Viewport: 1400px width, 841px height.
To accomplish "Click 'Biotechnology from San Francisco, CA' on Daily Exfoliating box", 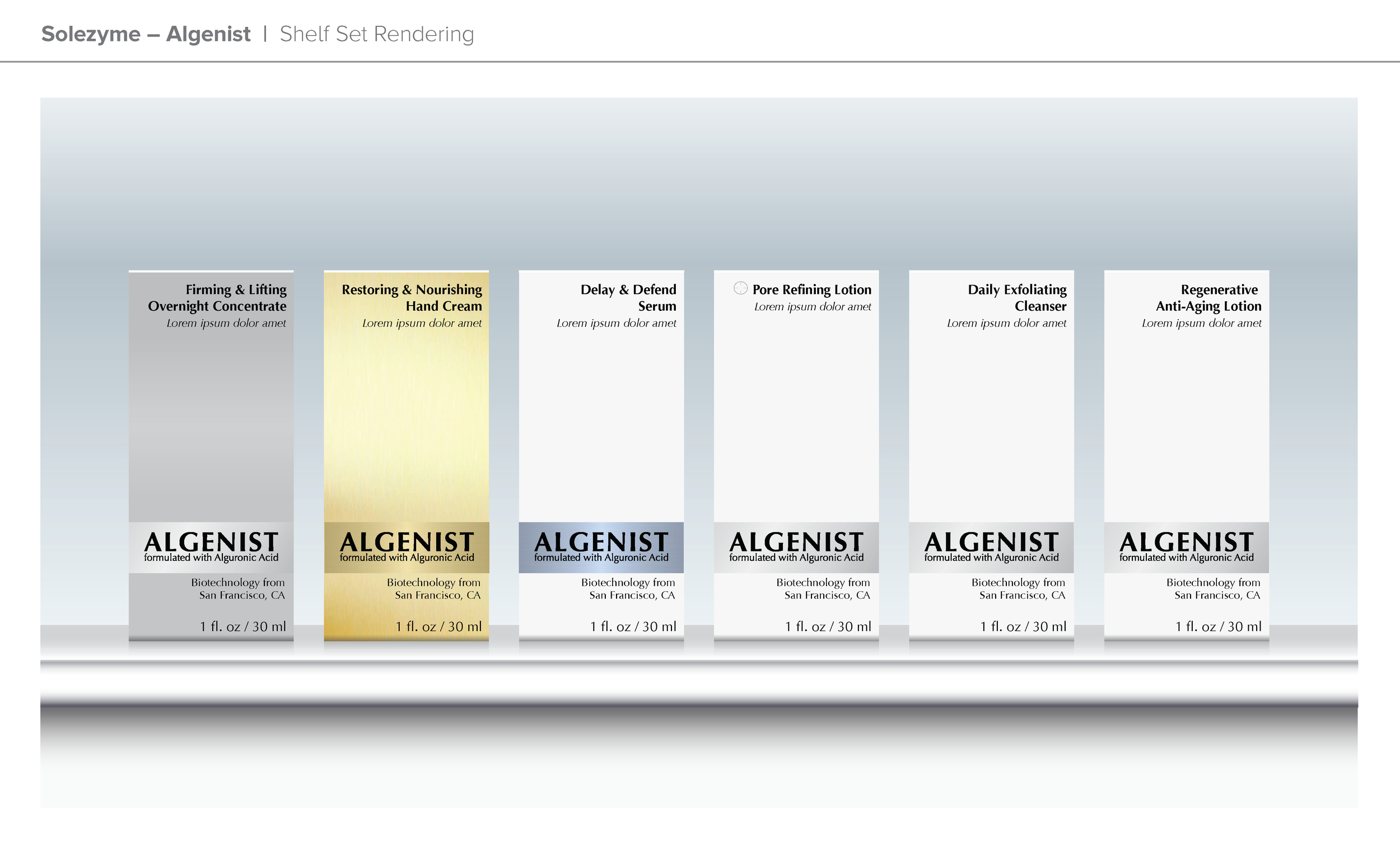I will 1019,589.
